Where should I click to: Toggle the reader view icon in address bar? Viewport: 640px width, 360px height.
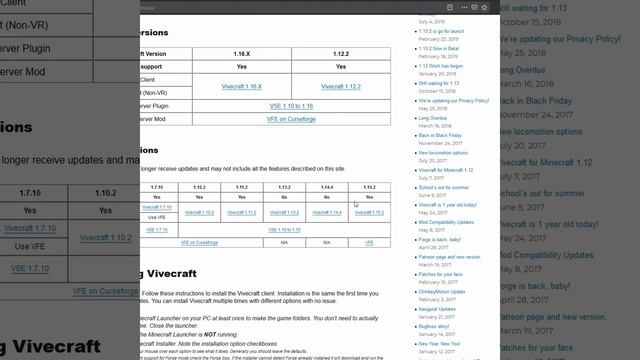click(450, 7)
